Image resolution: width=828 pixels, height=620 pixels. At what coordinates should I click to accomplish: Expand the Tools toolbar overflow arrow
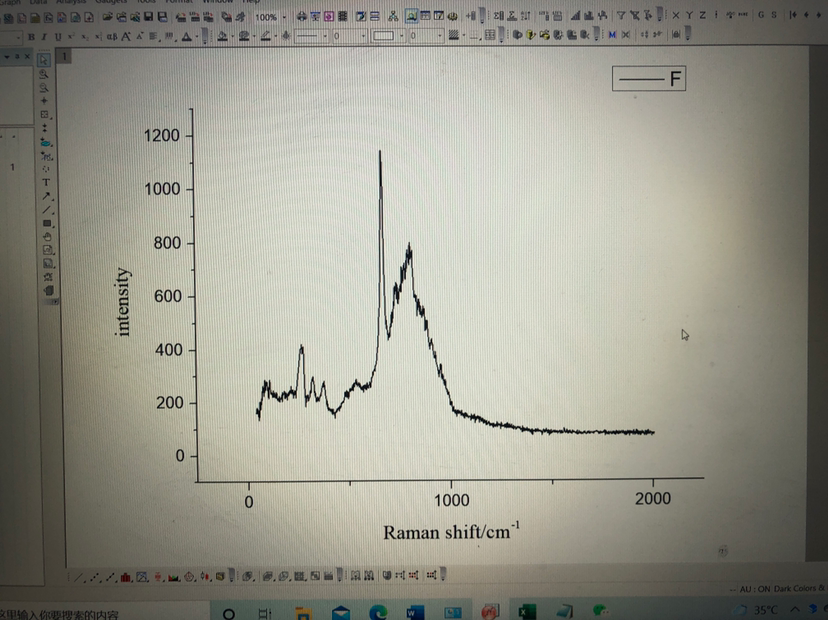pyautogui.click(x=54, y=302)
